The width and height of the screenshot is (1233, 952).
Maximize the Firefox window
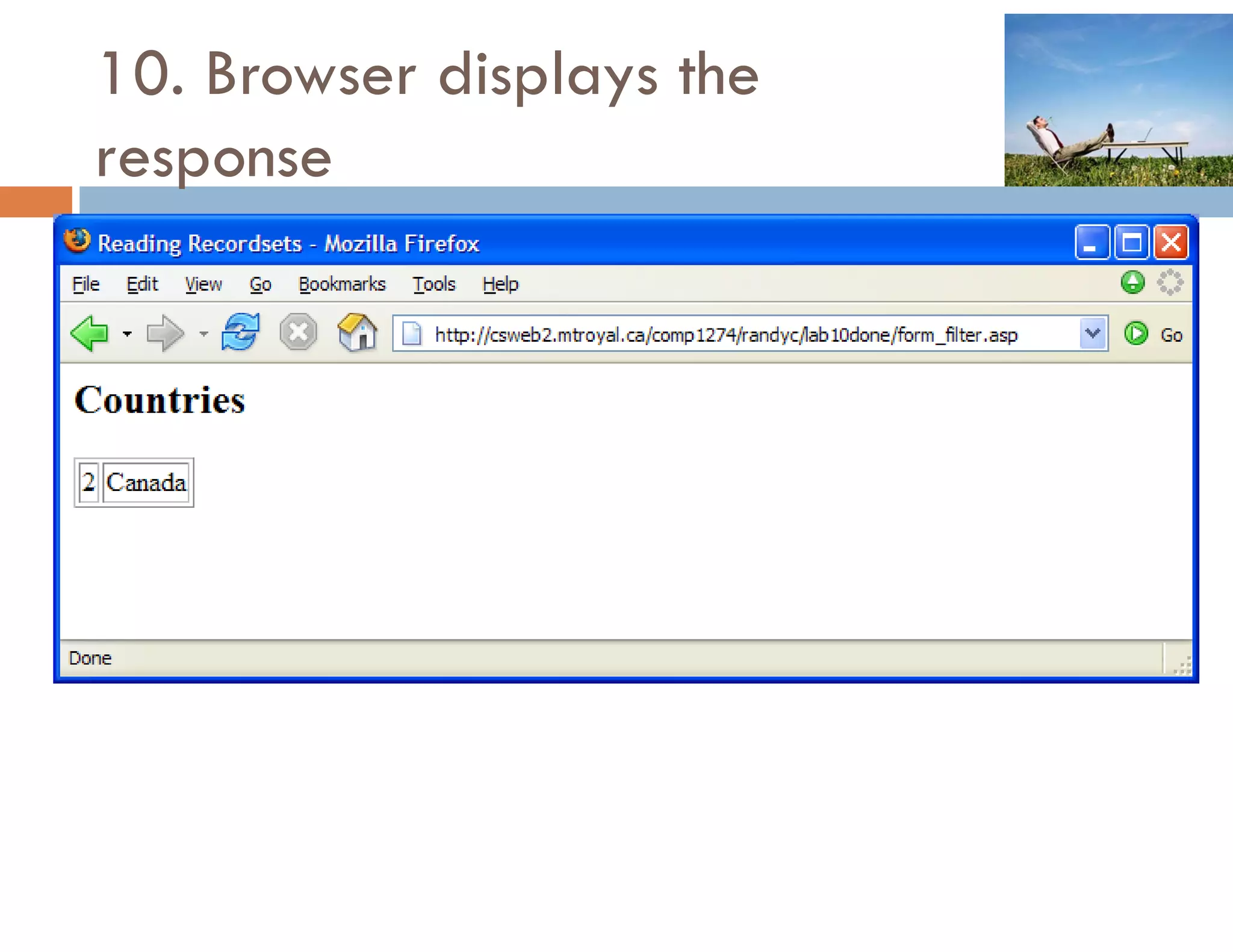click(x=1132, y=243)
